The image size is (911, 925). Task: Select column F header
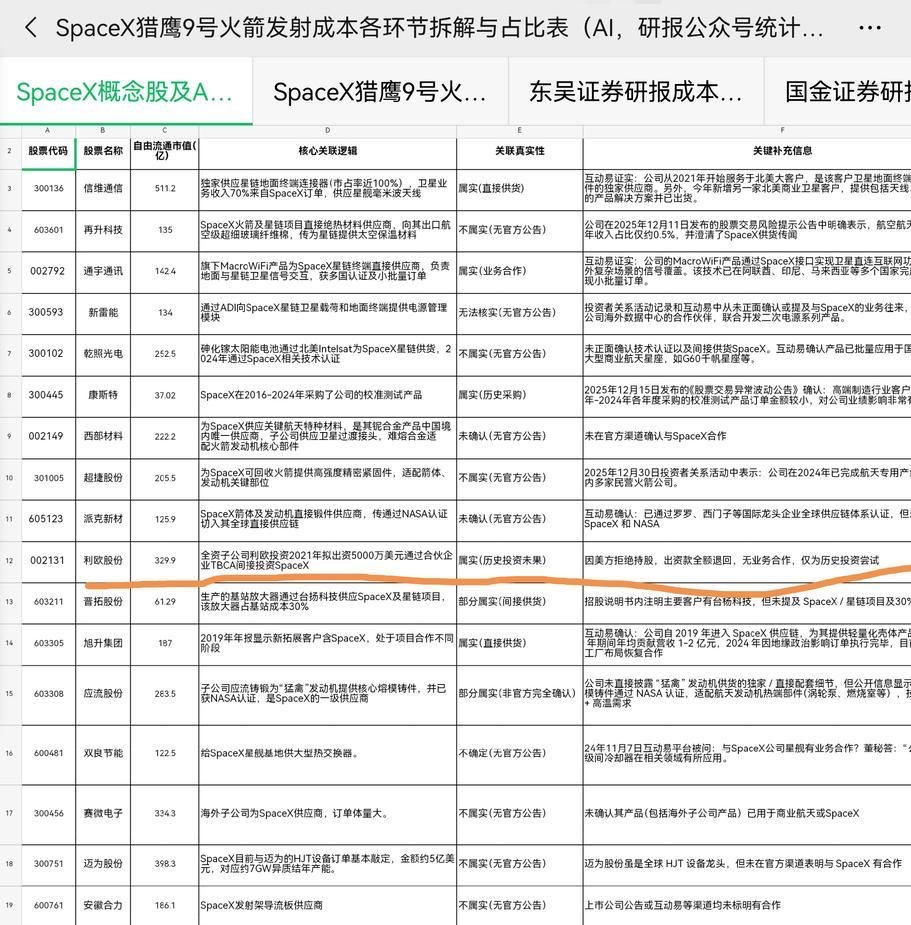[x=747, y=130]
